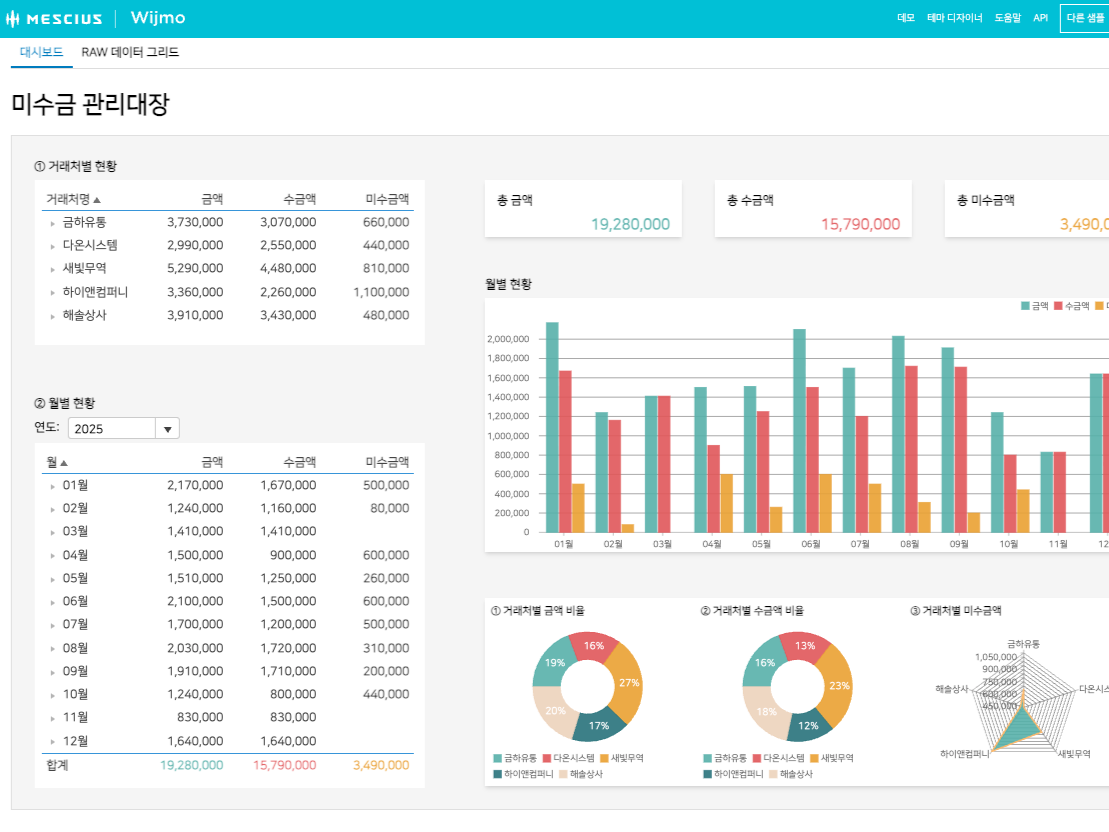Expand the 하이앤컴퍼니 customer row
This screenshot has width=1109, height=832.
(52, 293)
